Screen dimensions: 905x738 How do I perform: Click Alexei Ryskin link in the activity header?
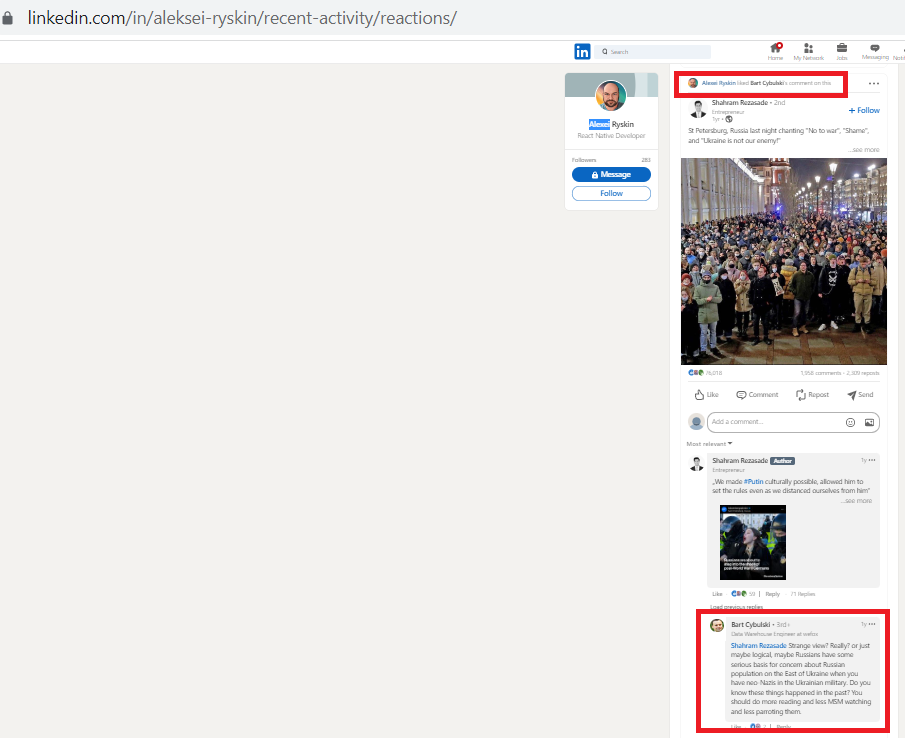[719, 83]
